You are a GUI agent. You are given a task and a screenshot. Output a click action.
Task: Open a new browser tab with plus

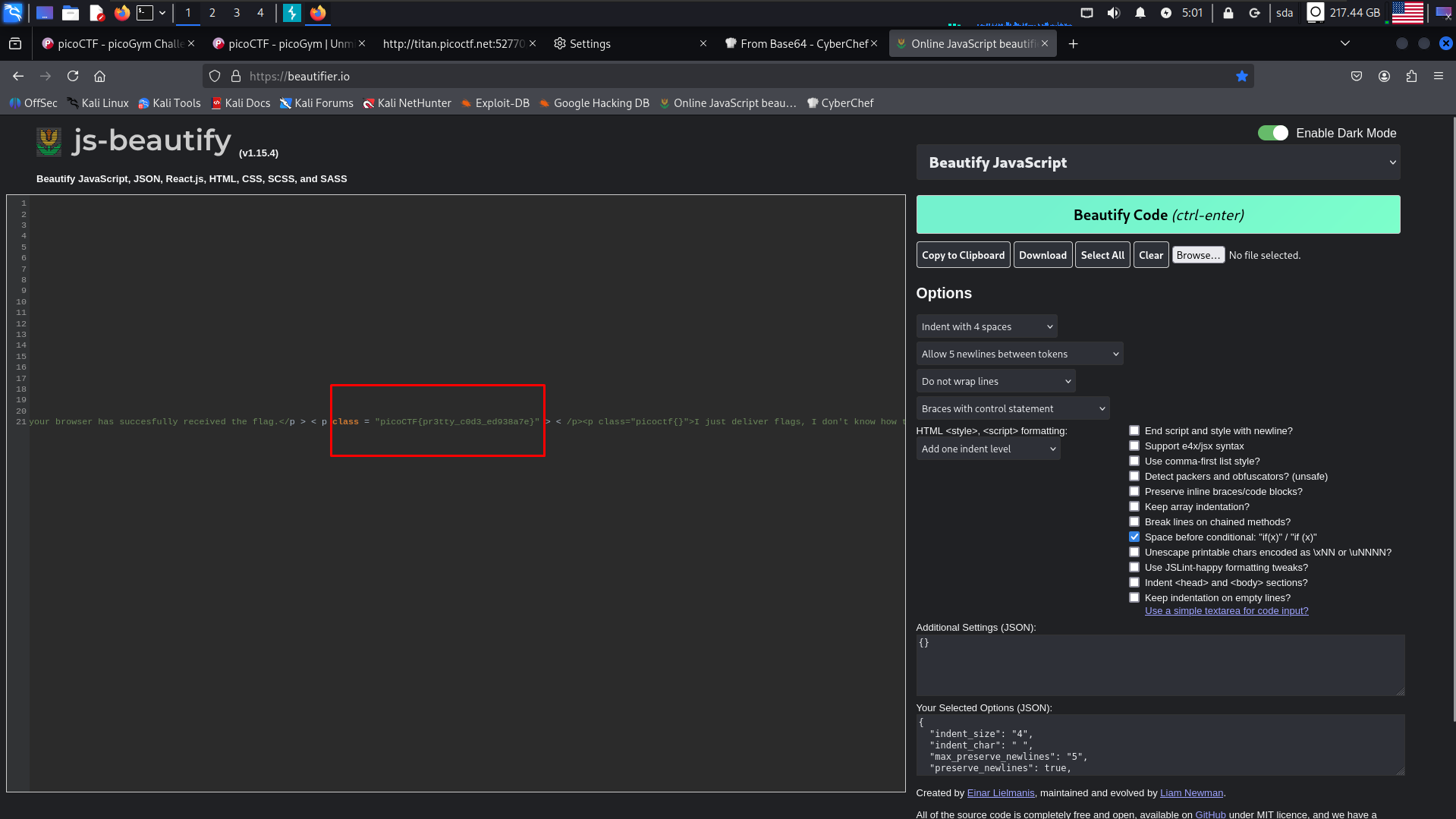(1073, 44)
